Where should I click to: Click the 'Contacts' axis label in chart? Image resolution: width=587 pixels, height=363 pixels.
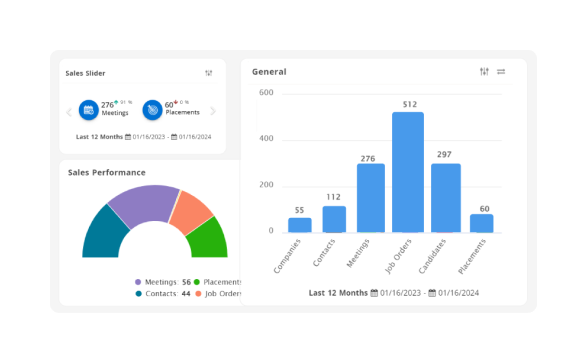pos(323,253)
